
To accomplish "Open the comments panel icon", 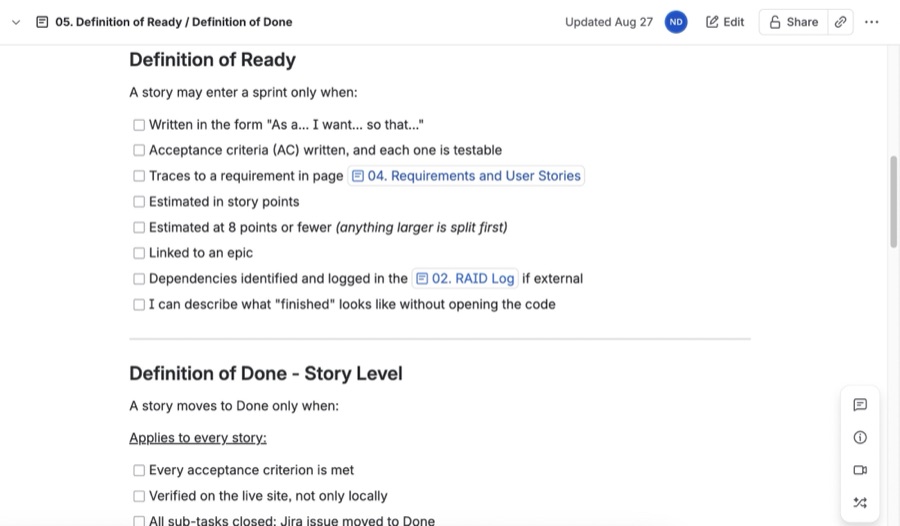I will click(860, 405).
